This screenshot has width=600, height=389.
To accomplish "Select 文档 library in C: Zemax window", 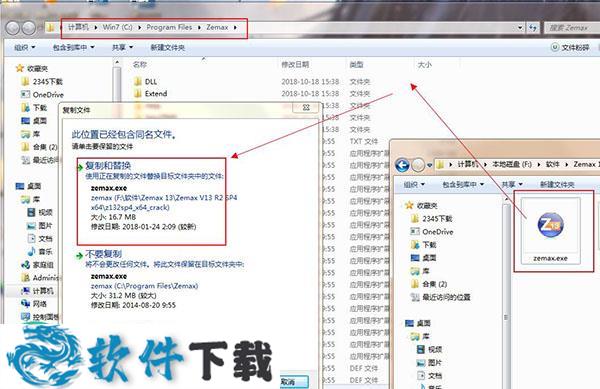I will tap(40, 239).
